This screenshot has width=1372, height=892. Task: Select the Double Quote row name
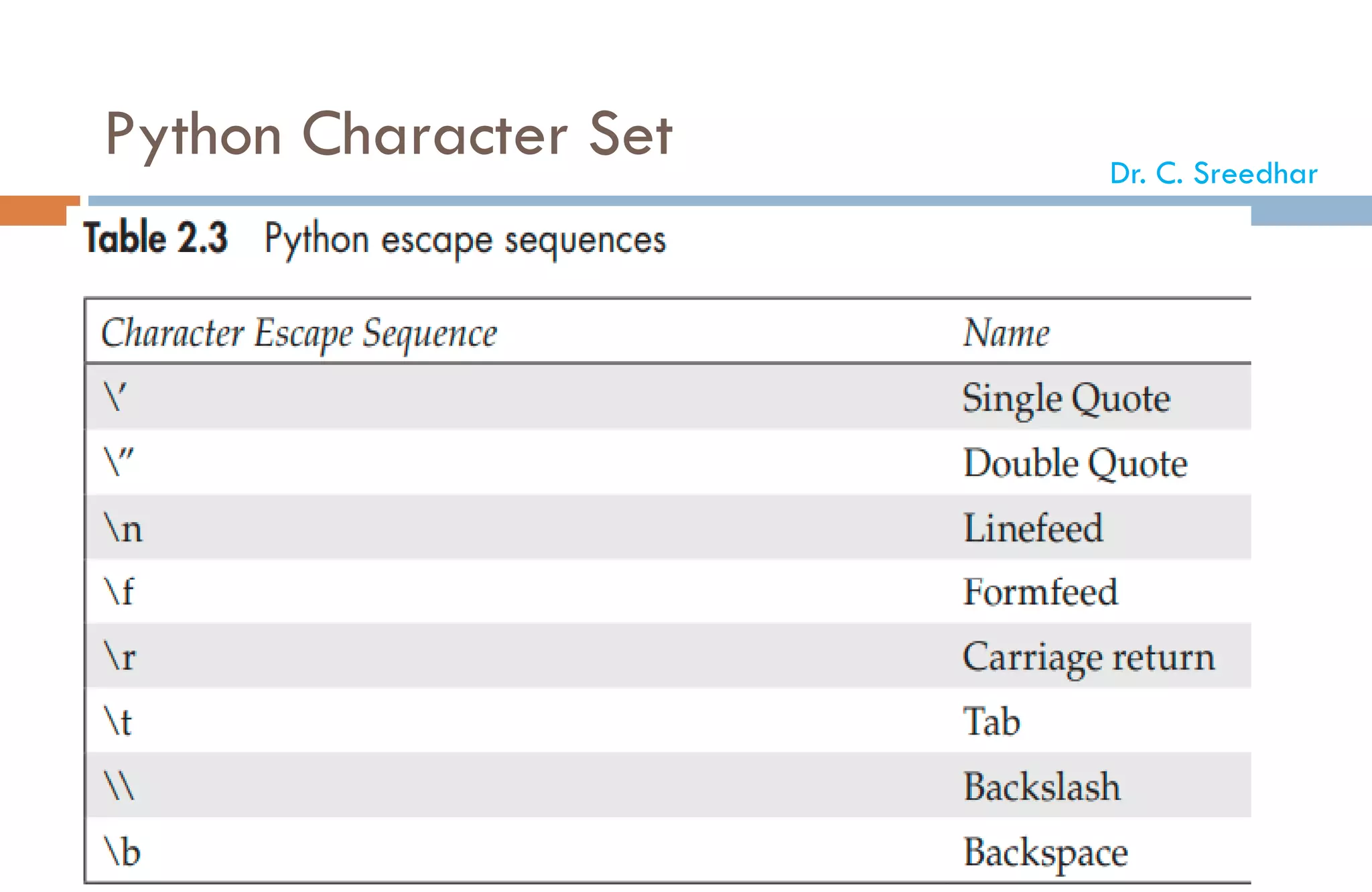pyautogui.click(x=1075, y=463)
